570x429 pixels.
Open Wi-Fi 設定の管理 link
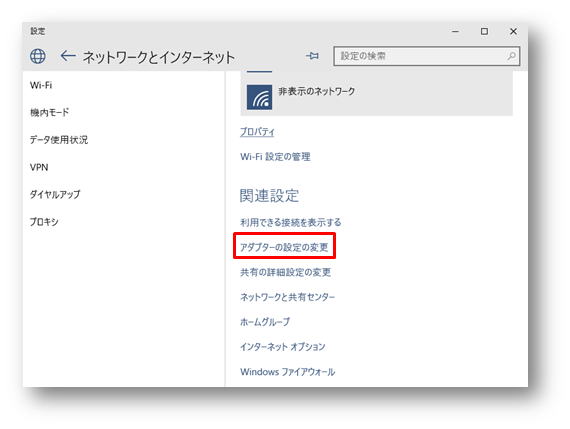tap(275, 157)
